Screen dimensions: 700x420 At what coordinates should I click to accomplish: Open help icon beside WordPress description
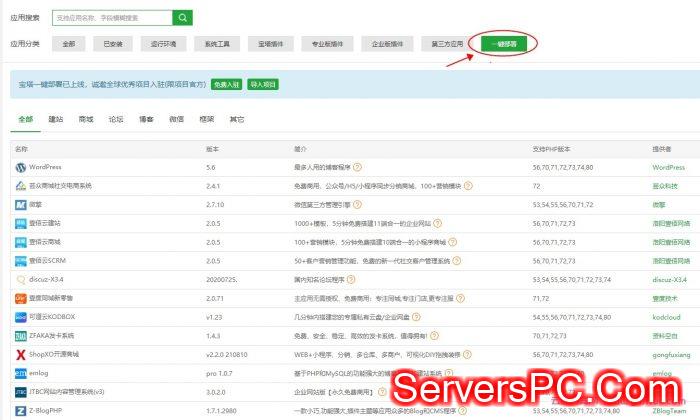[x=356, y=168]
